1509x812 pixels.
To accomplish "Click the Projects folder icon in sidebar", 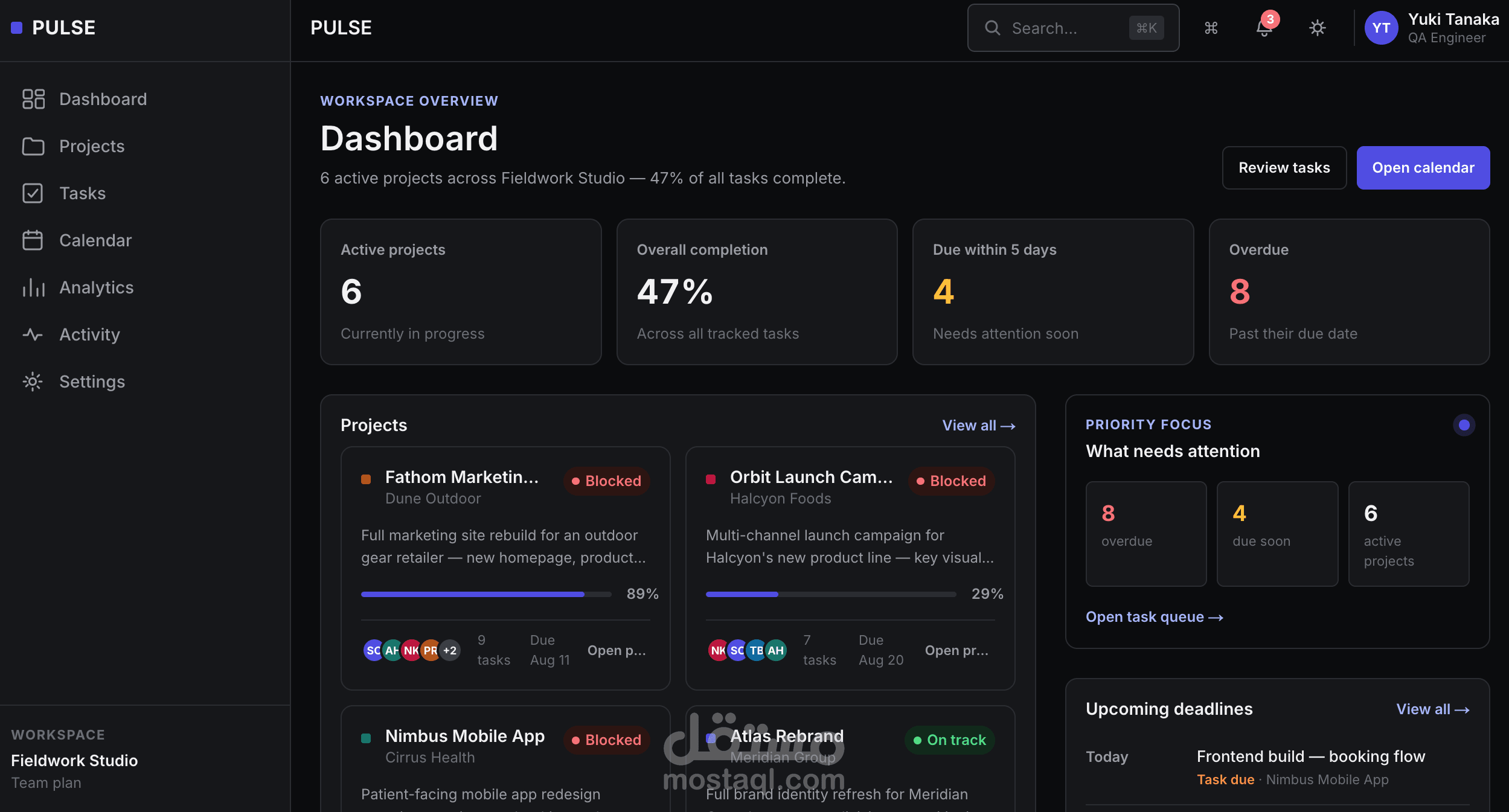I will pyautogui.click(x=33, y=146).
